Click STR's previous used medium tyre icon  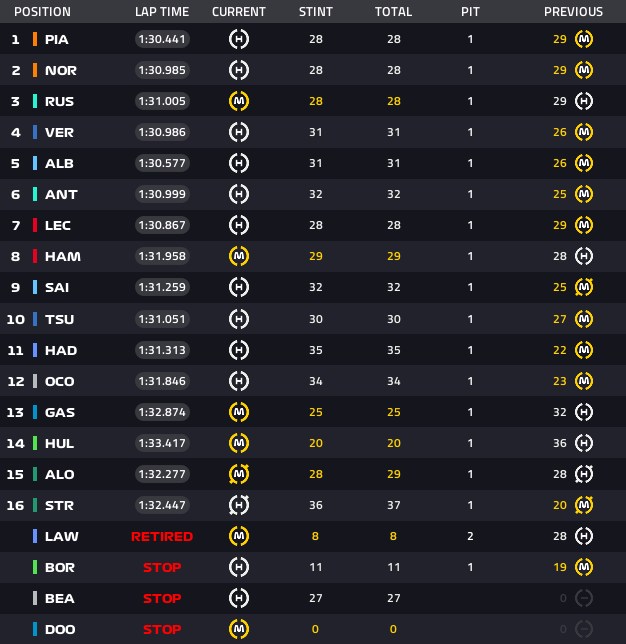tap(584, 505)
